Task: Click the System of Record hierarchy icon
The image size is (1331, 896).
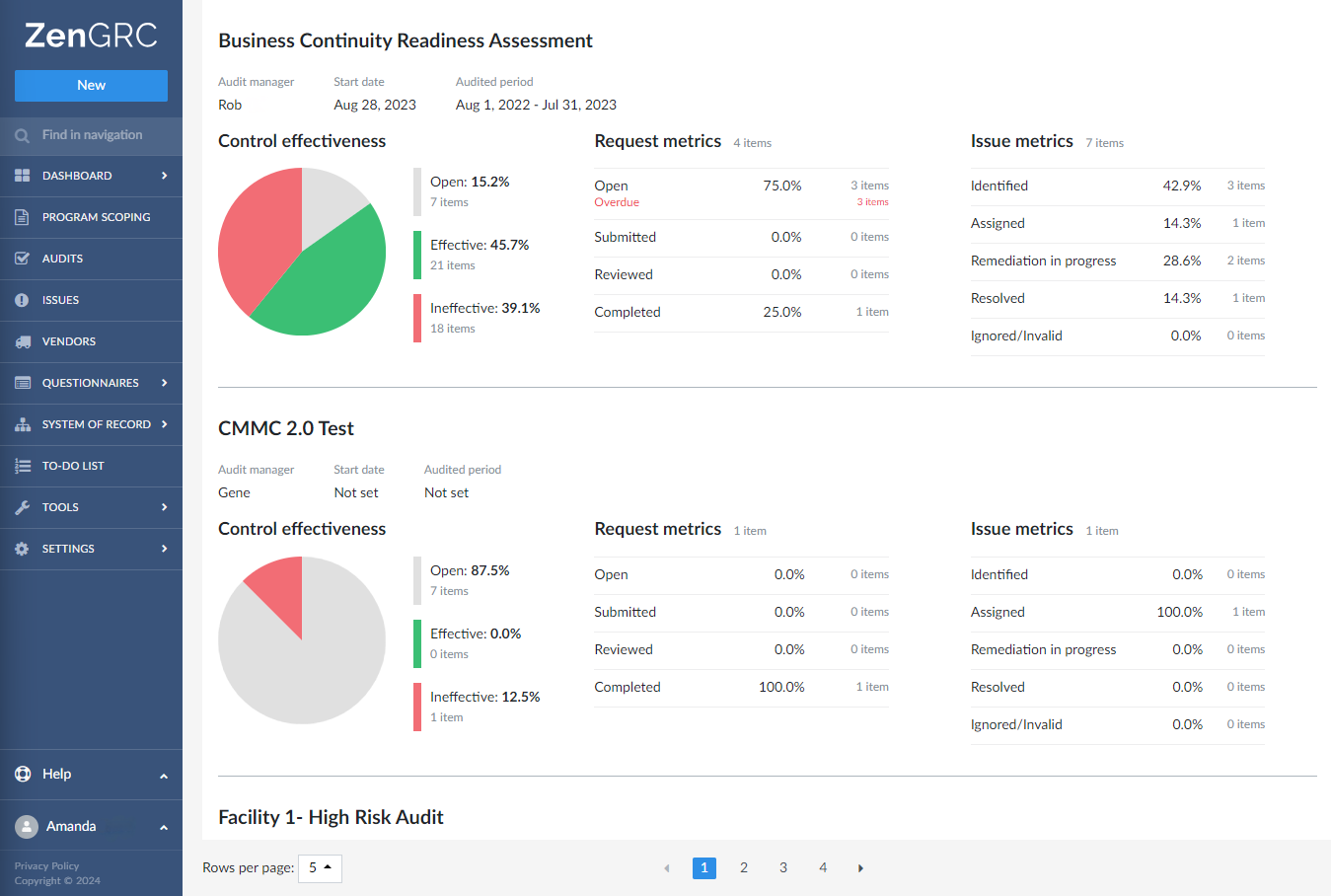Action: coord(22,424)
